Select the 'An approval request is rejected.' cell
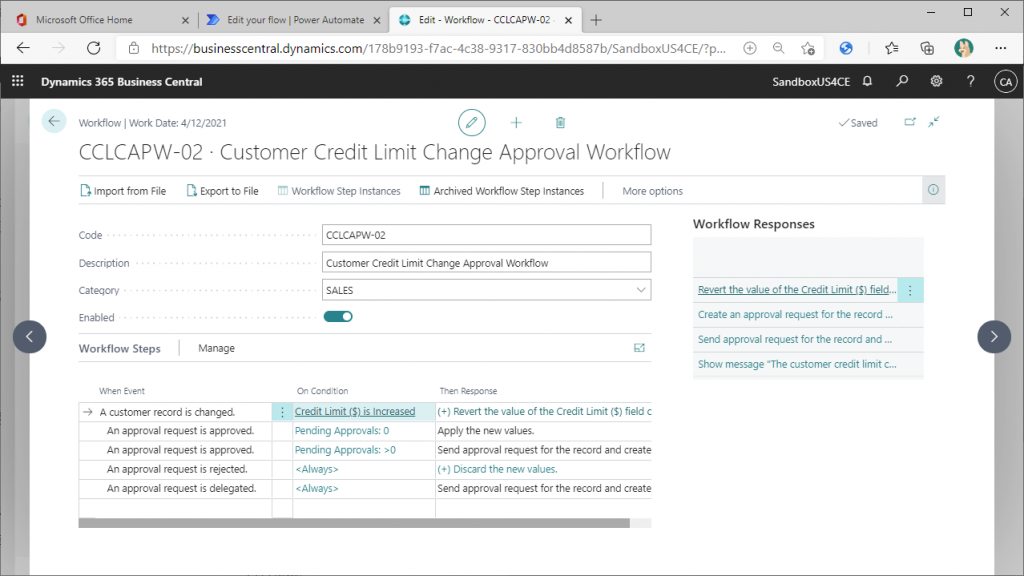The image size is (1024, 576). tap(177, 469)
